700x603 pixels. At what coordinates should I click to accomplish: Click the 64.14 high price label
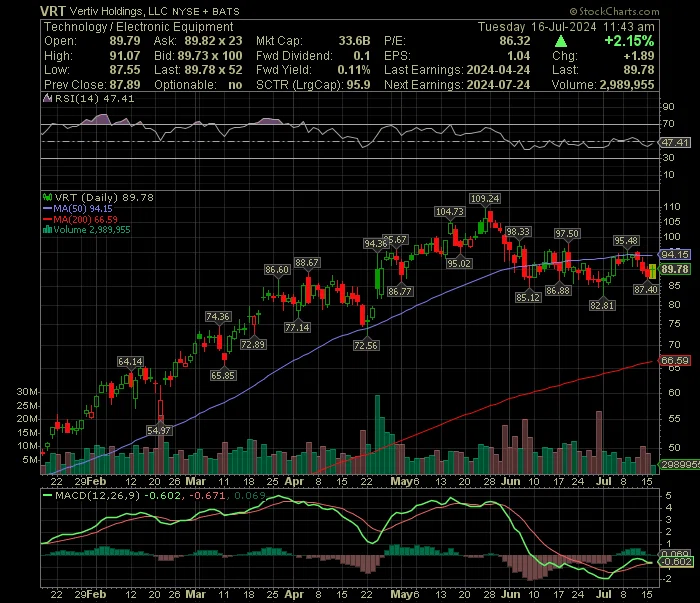130,362
